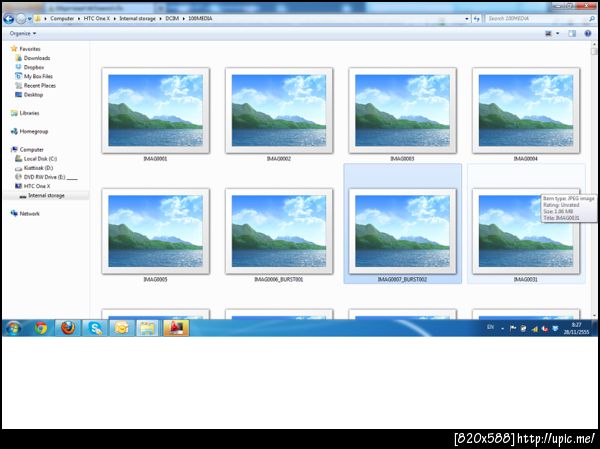Select Computer in the navigation pane
Screen dimensions: 600x449
click(x=27, y=150)
